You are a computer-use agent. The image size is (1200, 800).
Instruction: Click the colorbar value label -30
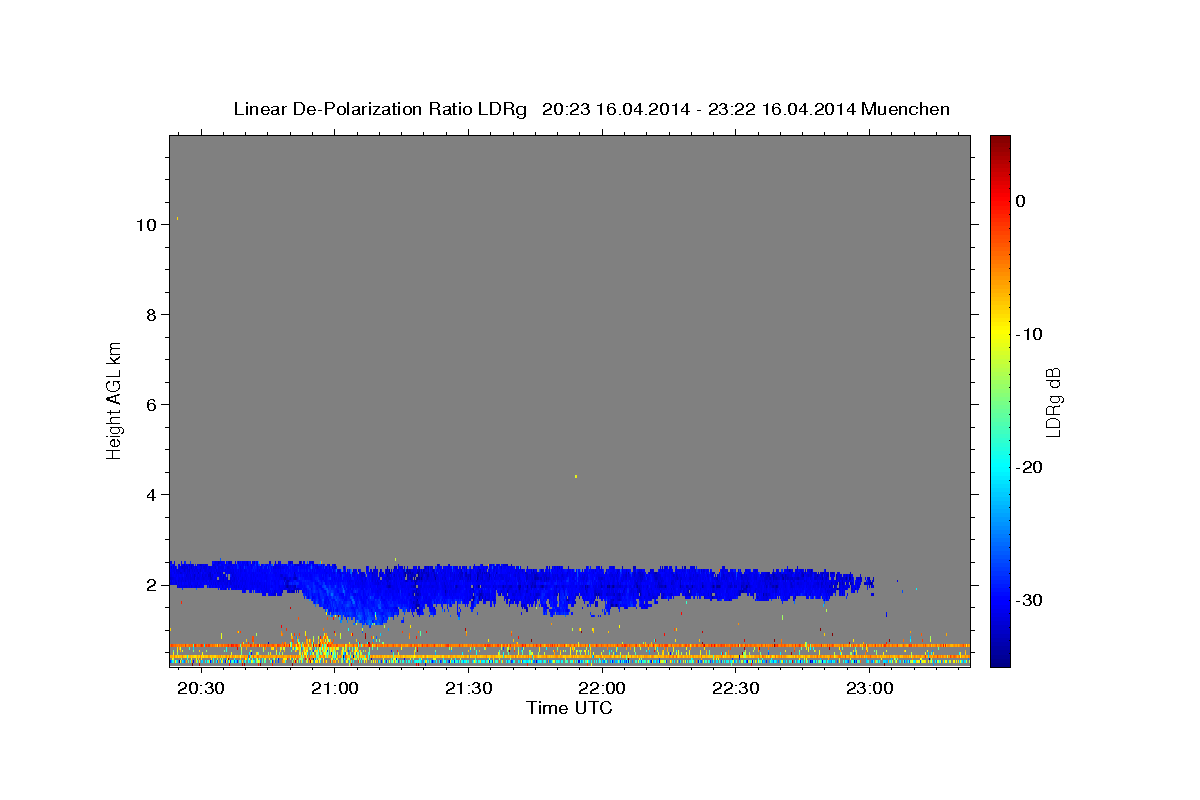pyautogui.click(x=1029, y=600)
